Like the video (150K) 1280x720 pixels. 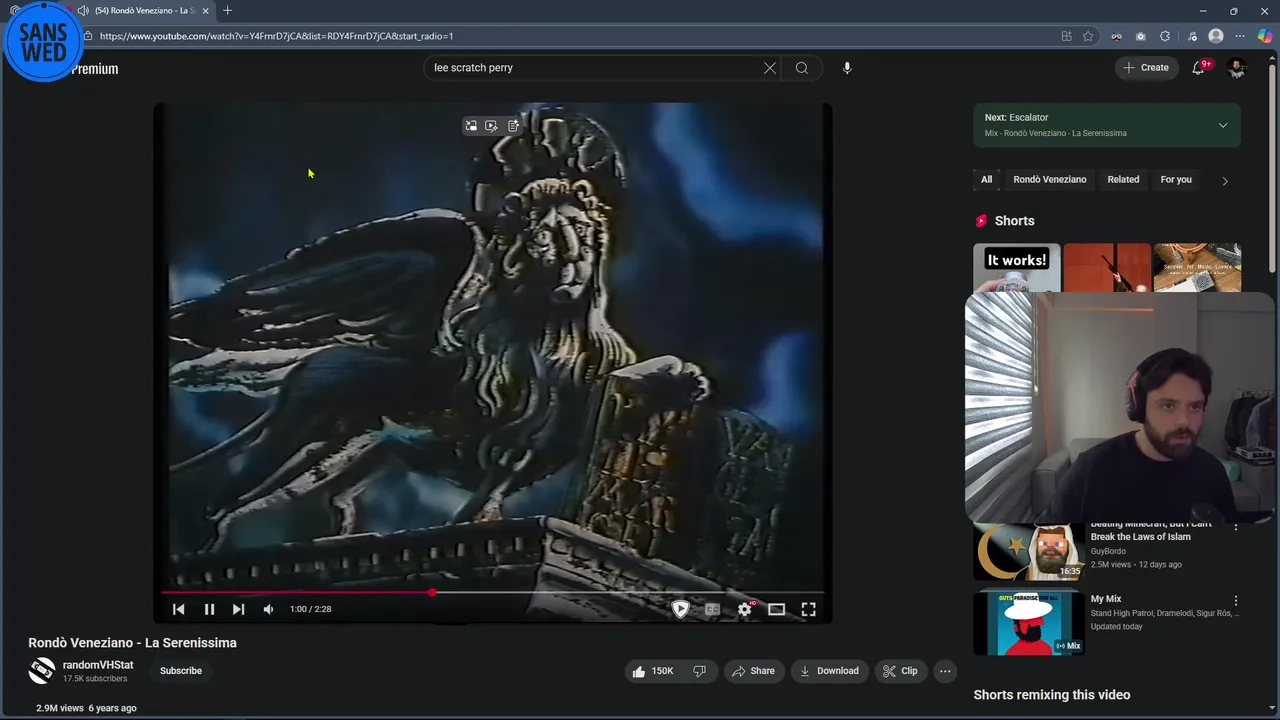point(652,671)
